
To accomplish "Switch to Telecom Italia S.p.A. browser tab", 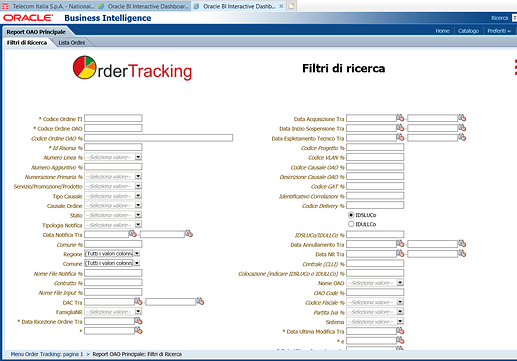I will point(48,6).
